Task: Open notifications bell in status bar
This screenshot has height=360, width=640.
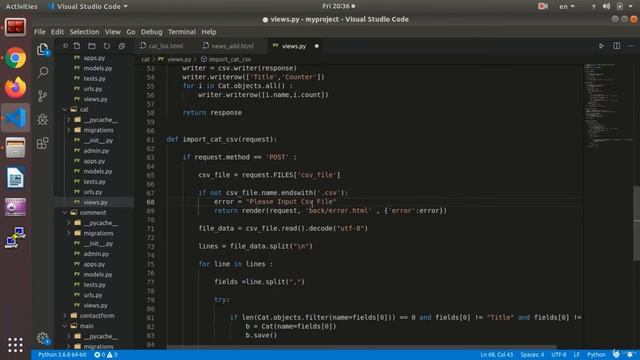Action: tap(630, 354)
